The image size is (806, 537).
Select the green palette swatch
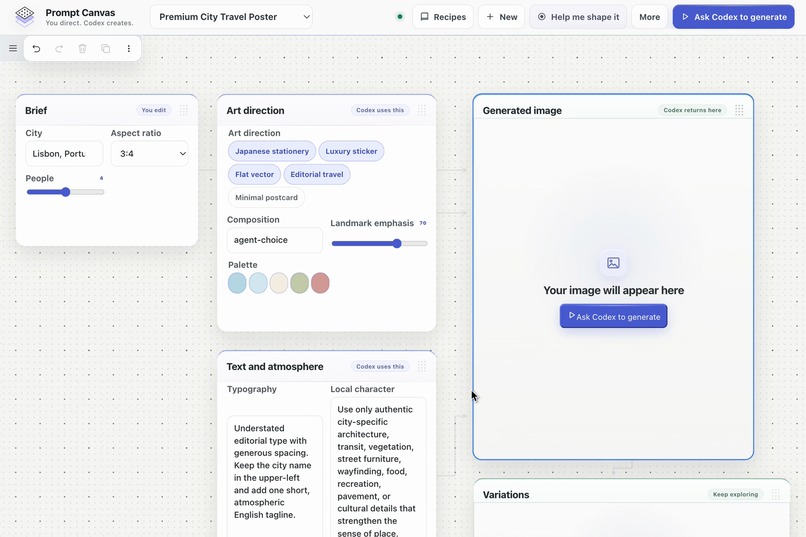299,283
